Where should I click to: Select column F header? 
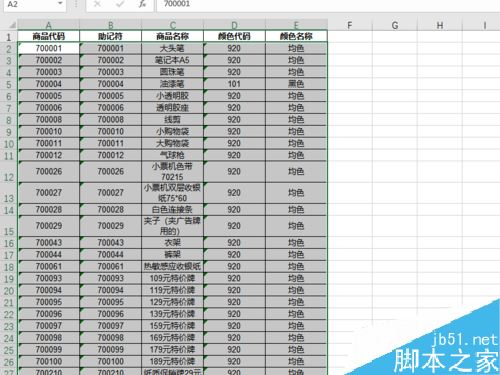point(350,25)
